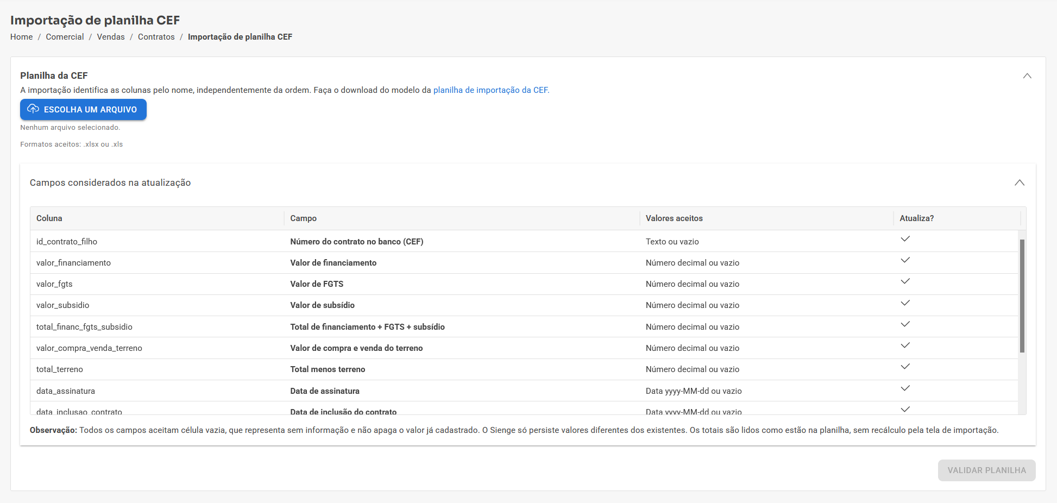Image resolution: width=1057 pixels, height=503 pixels.
Task: Click the Atualiza? column header
Action: [x=957, y=218]
